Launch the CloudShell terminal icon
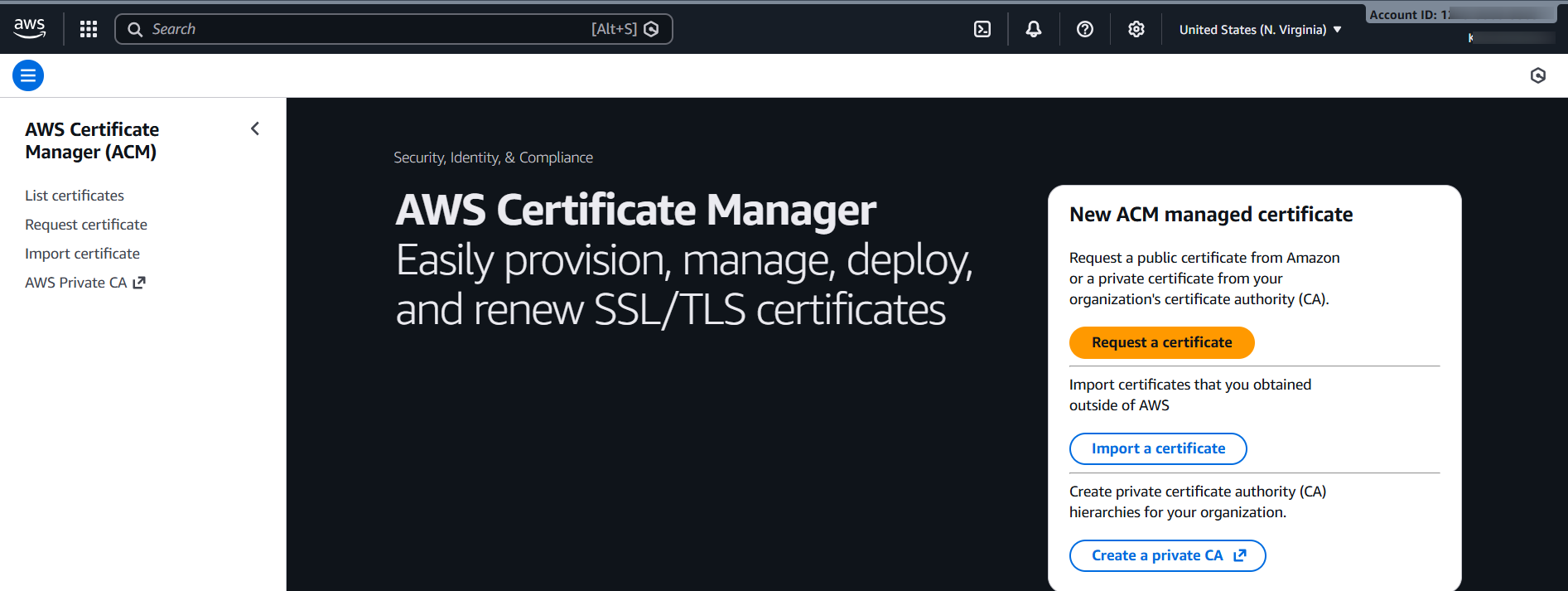The image size is (1568, 591). (x=982, y=29)
